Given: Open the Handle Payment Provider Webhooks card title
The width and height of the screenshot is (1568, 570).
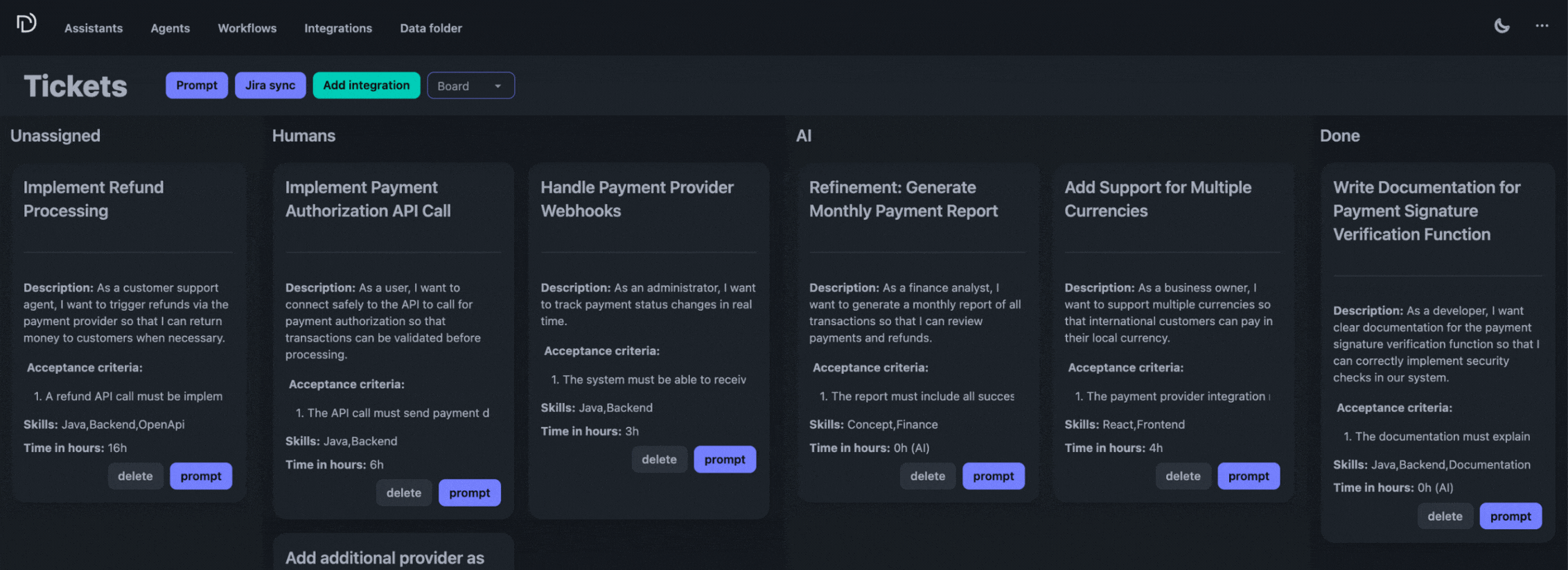Looking at the screenshot, I should pos(637,199).
